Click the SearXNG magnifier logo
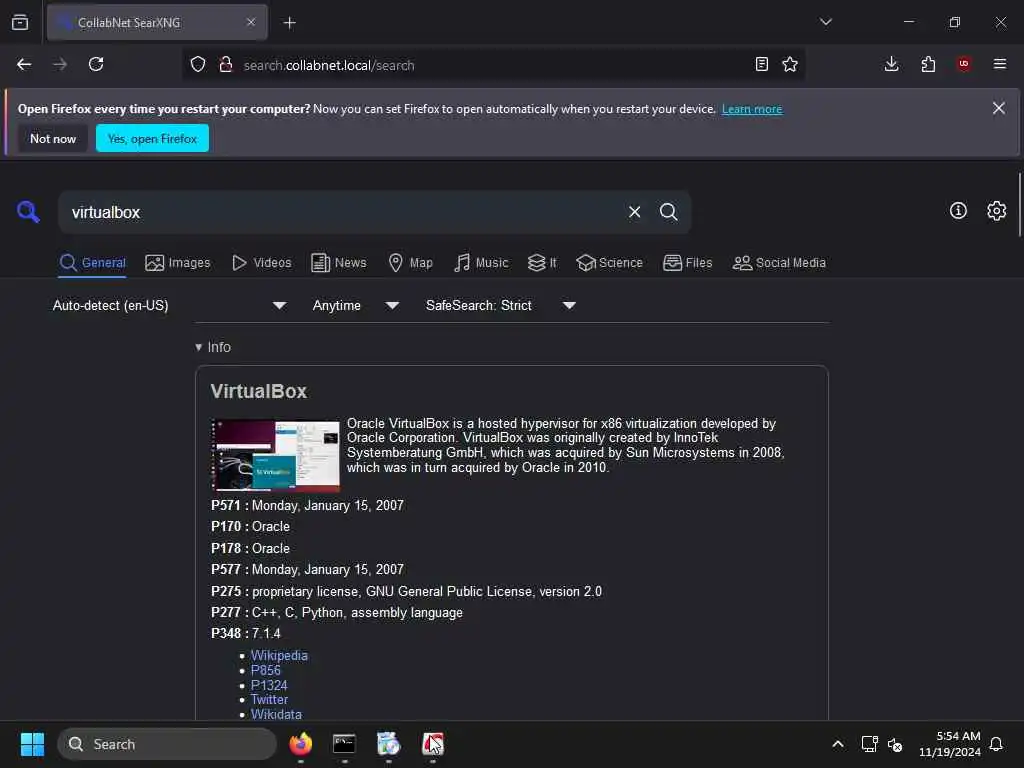The image size is (1024, 768). pyautogui.click(x=28, y=212)
